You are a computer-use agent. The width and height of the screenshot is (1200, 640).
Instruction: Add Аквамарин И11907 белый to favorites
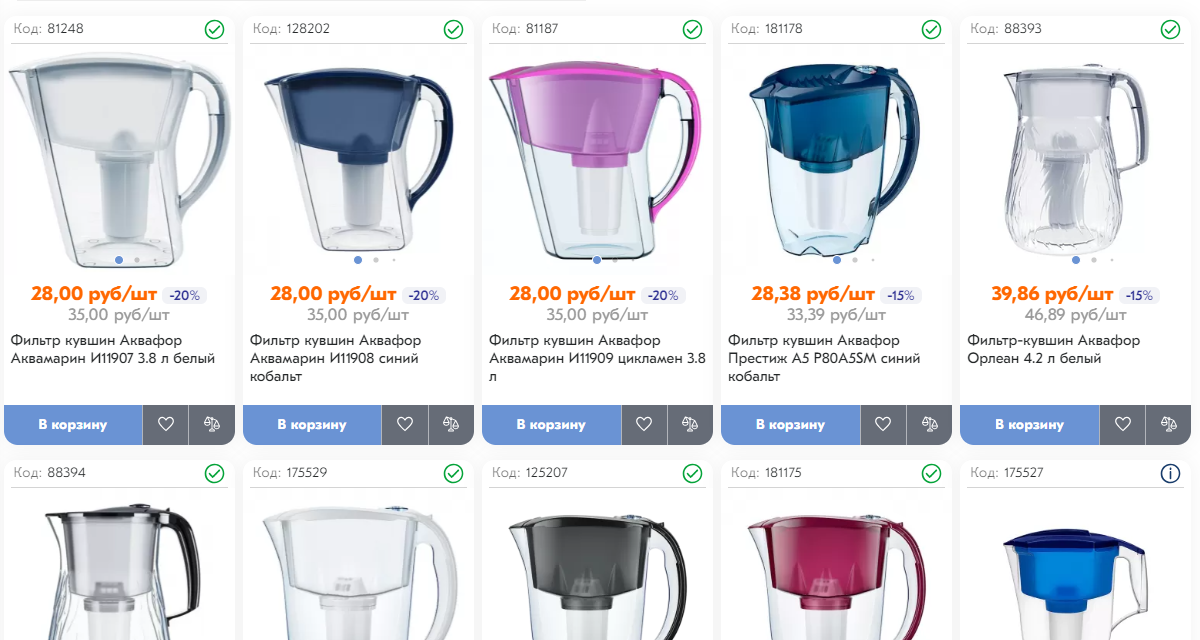(165, 424)
